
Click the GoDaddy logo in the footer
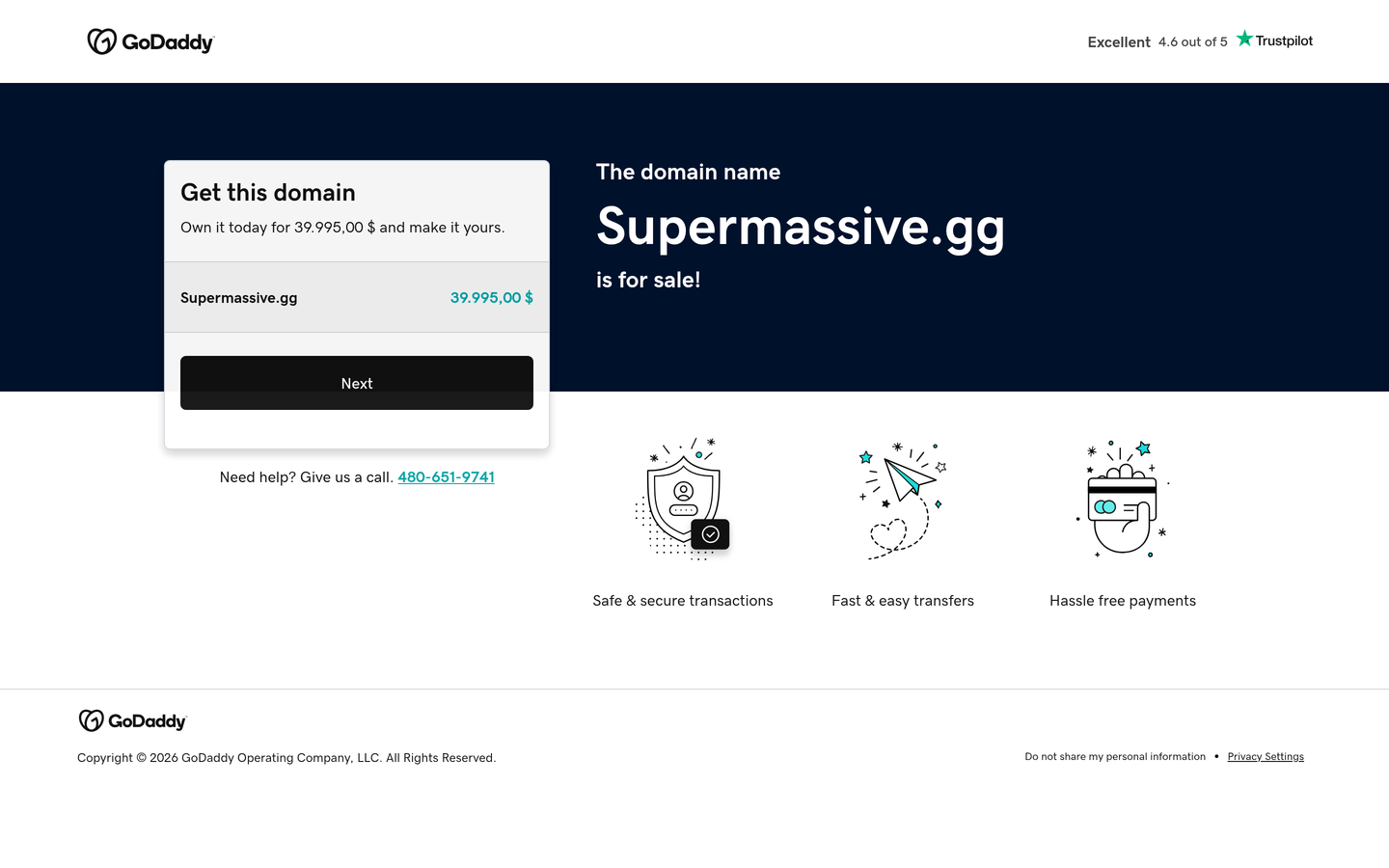click(132, 720)
